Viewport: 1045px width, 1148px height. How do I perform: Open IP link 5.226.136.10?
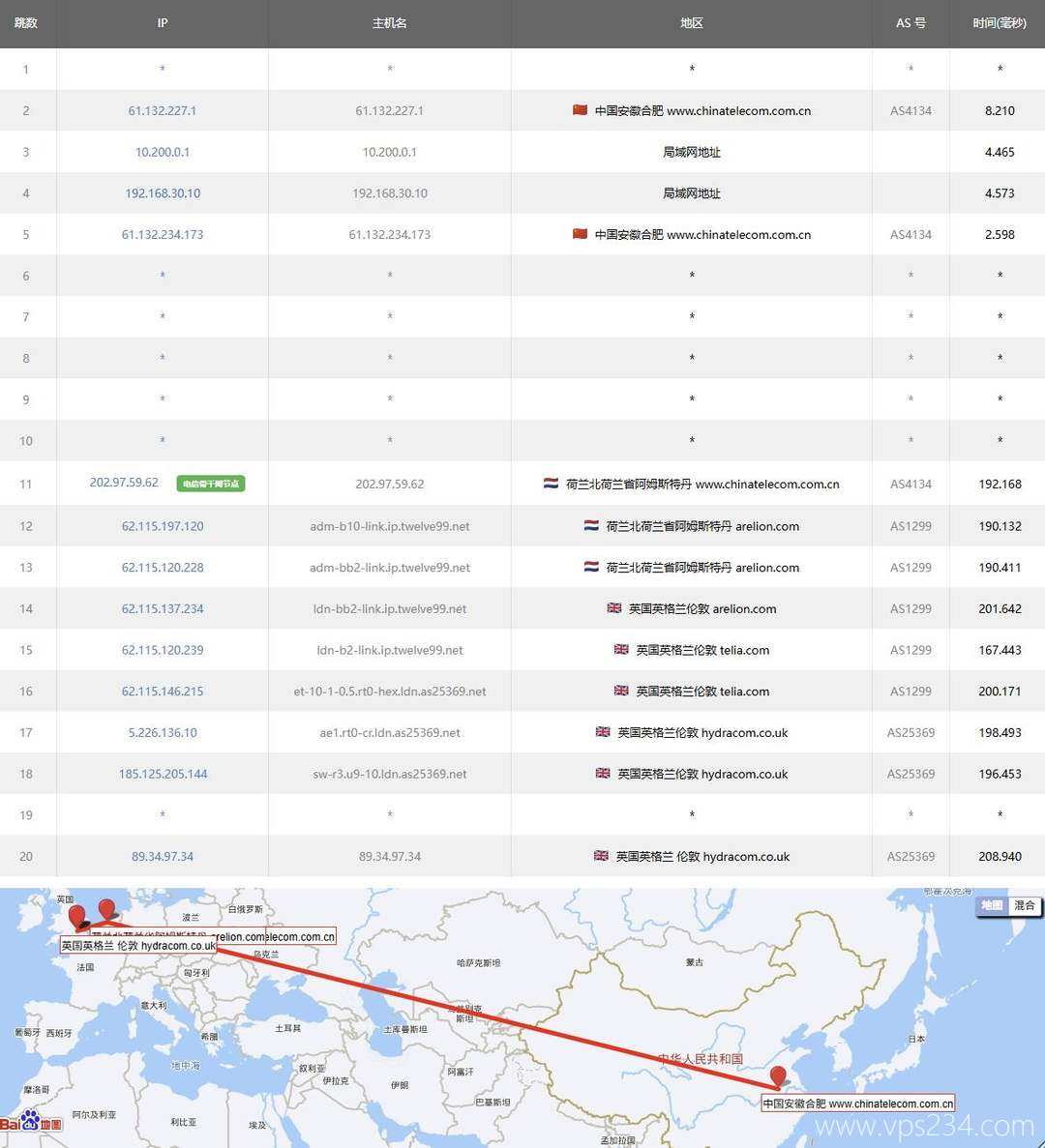(x=163, y=732)
